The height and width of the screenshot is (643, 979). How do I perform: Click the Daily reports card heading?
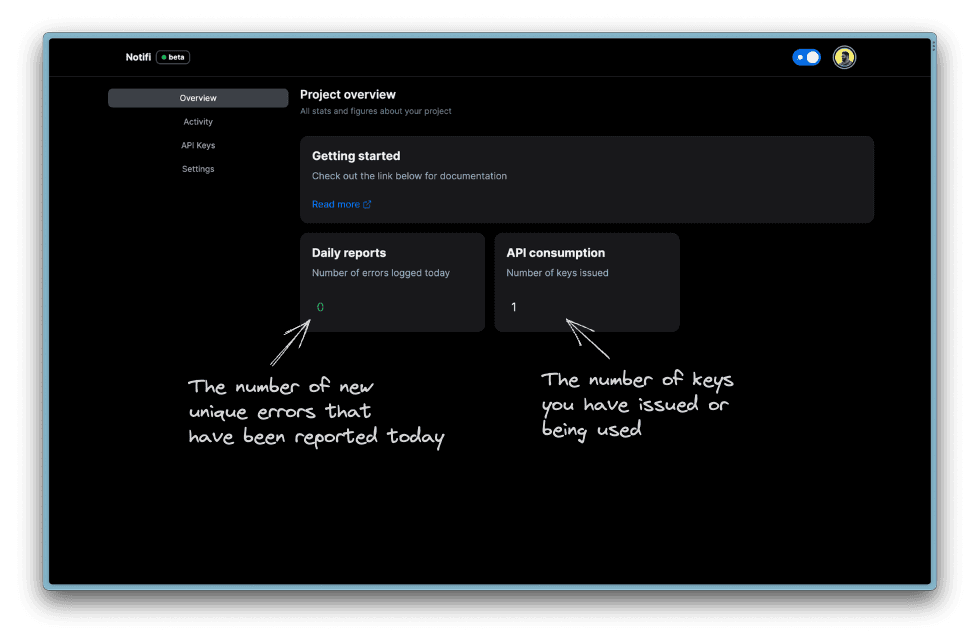click(x=348, y=253)
